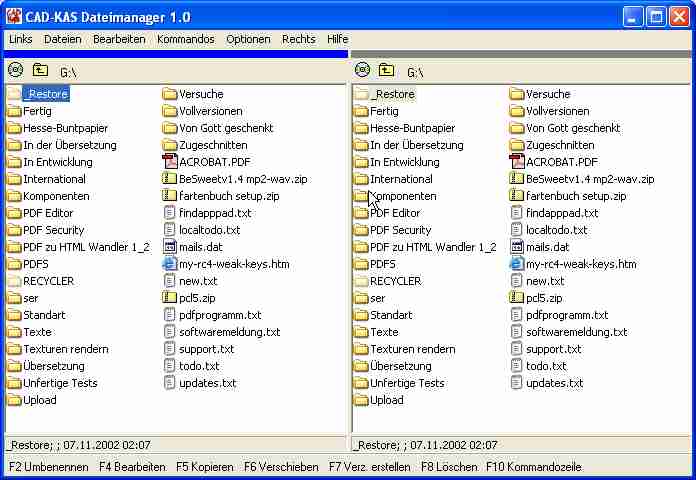
Task: Click my-rc4-weak-keys.htm icon in left panel
Action: pos(170,264)
